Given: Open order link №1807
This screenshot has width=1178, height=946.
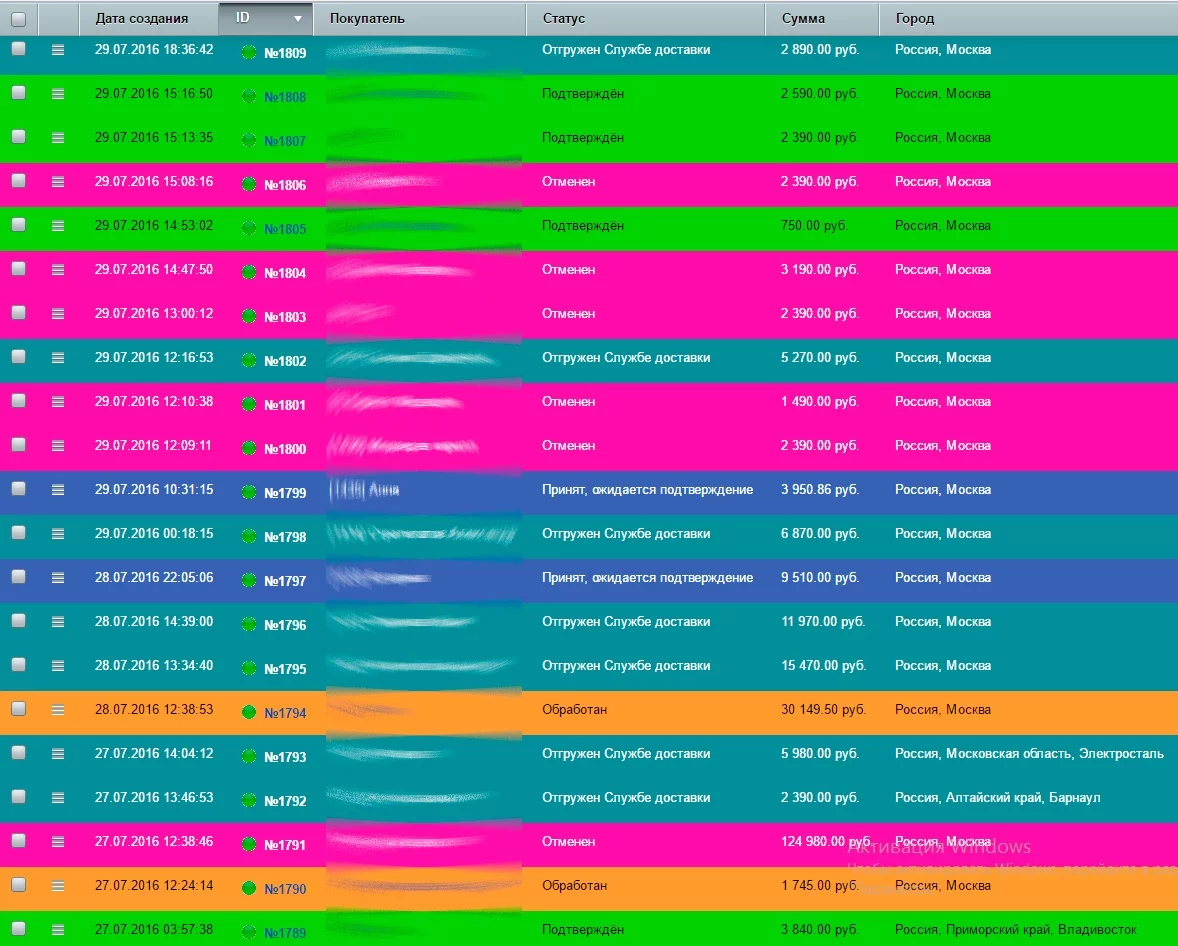Looking at the screenshot, I should (x=285, y=141).
